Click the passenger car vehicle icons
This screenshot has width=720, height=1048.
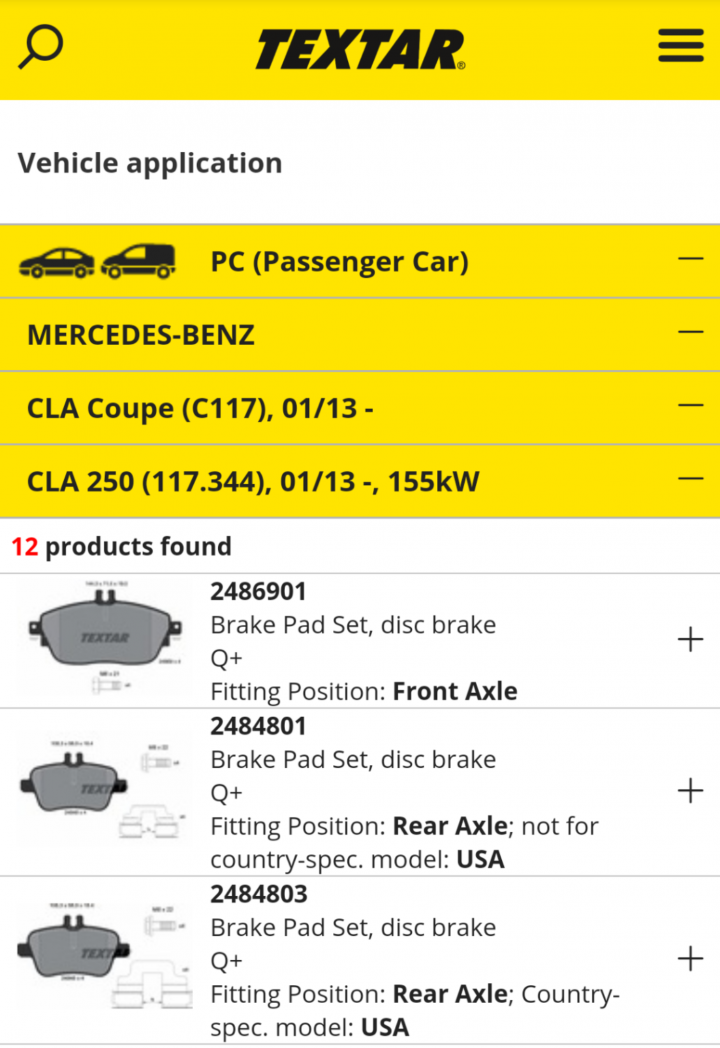point(98,261)
